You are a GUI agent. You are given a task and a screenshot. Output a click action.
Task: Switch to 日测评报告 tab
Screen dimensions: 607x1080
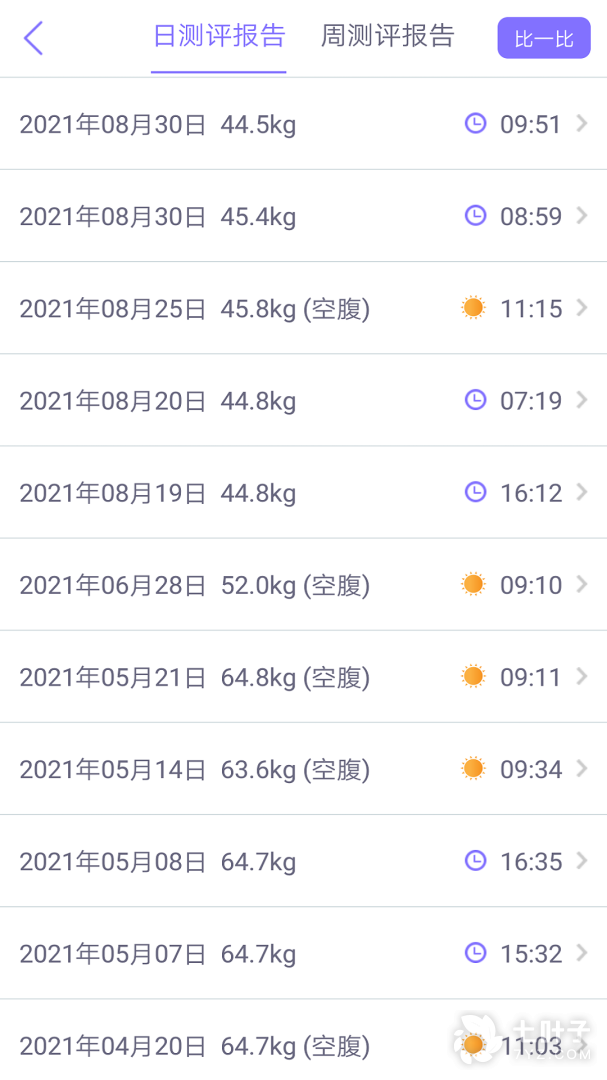click(x=219, y=36)
